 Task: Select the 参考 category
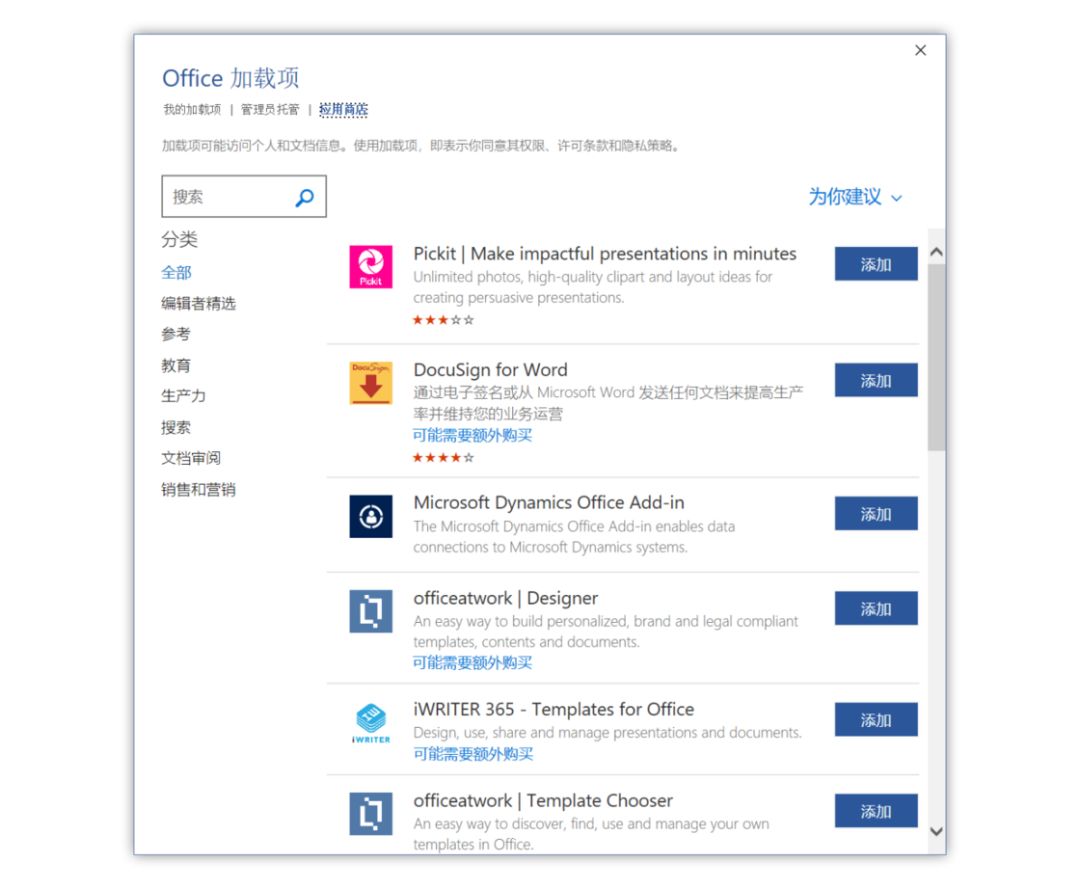coord(176,334)
